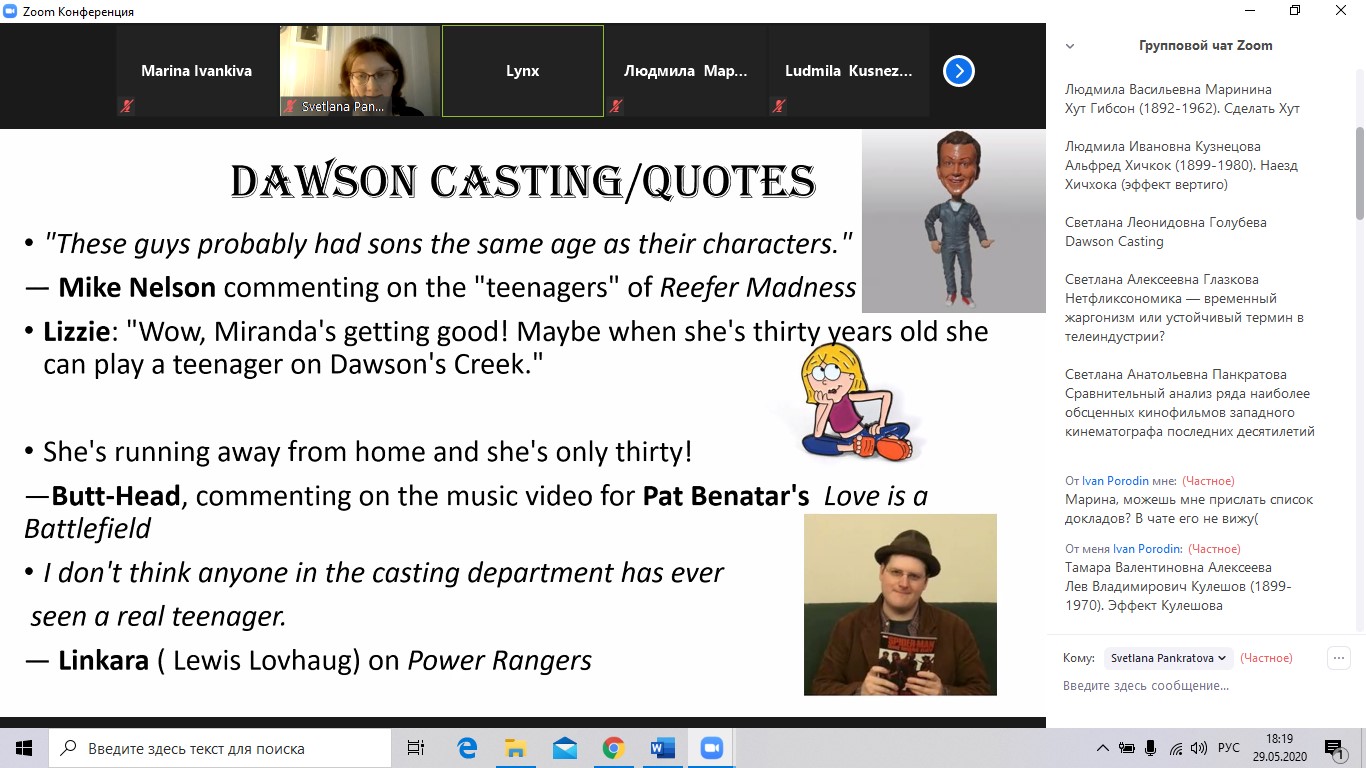Viewport: 1366px width, 768px height.
Task: Switch the РУС input language indicator
Action: (x=1229, y=748)
